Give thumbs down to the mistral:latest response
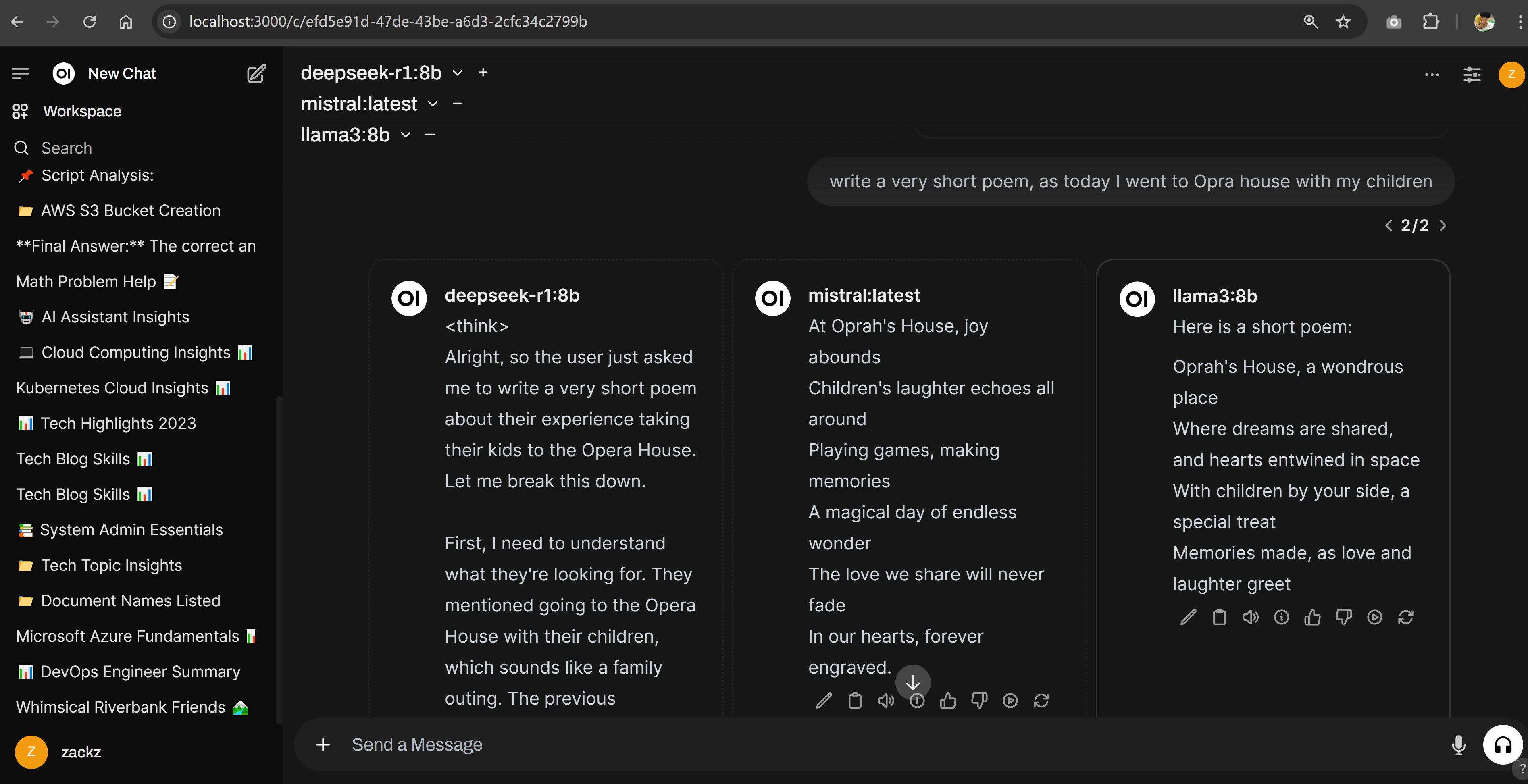The height and width of the screenshot is (784, 1528). click(x=979, y=701)
